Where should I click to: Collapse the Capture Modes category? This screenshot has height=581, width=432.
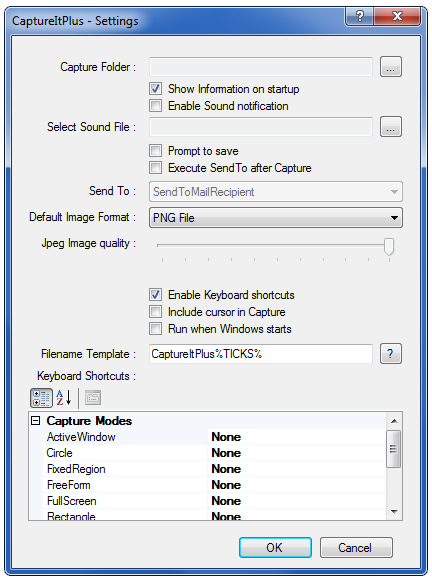(36, 421)
